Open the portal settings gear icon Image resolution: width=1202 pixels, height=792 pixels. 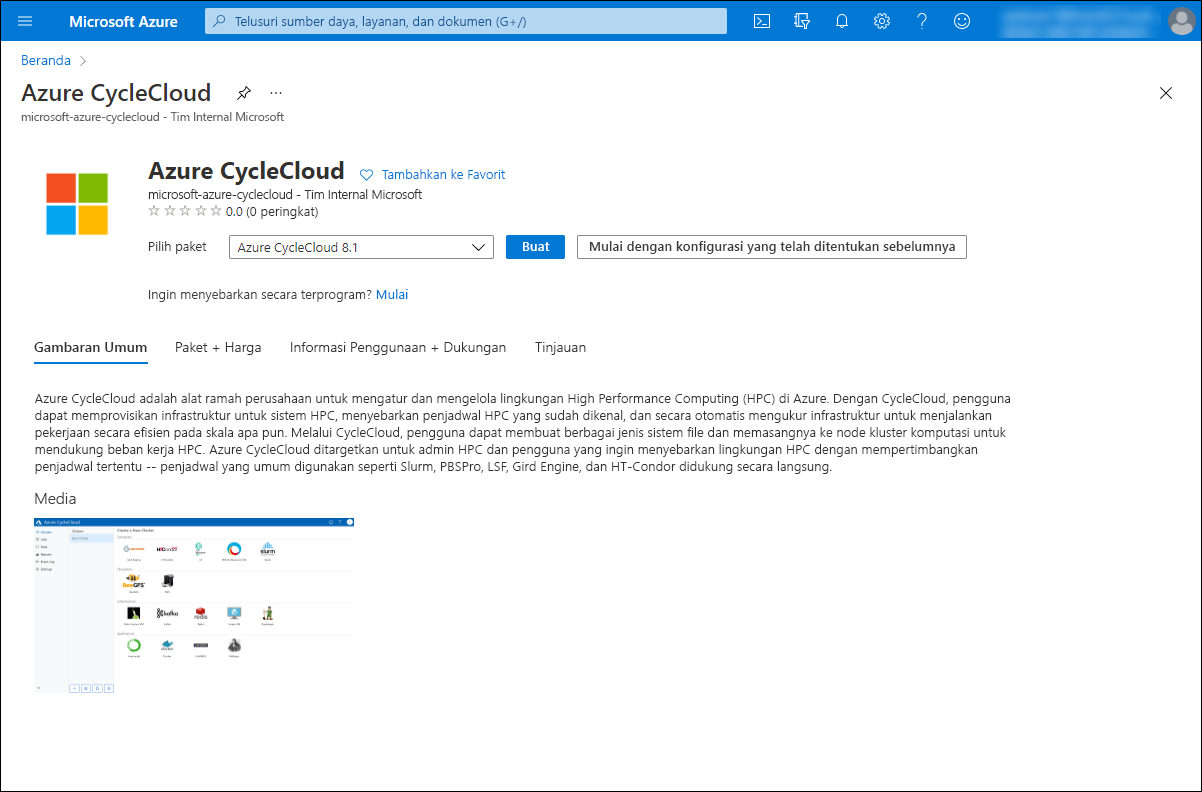881,20
